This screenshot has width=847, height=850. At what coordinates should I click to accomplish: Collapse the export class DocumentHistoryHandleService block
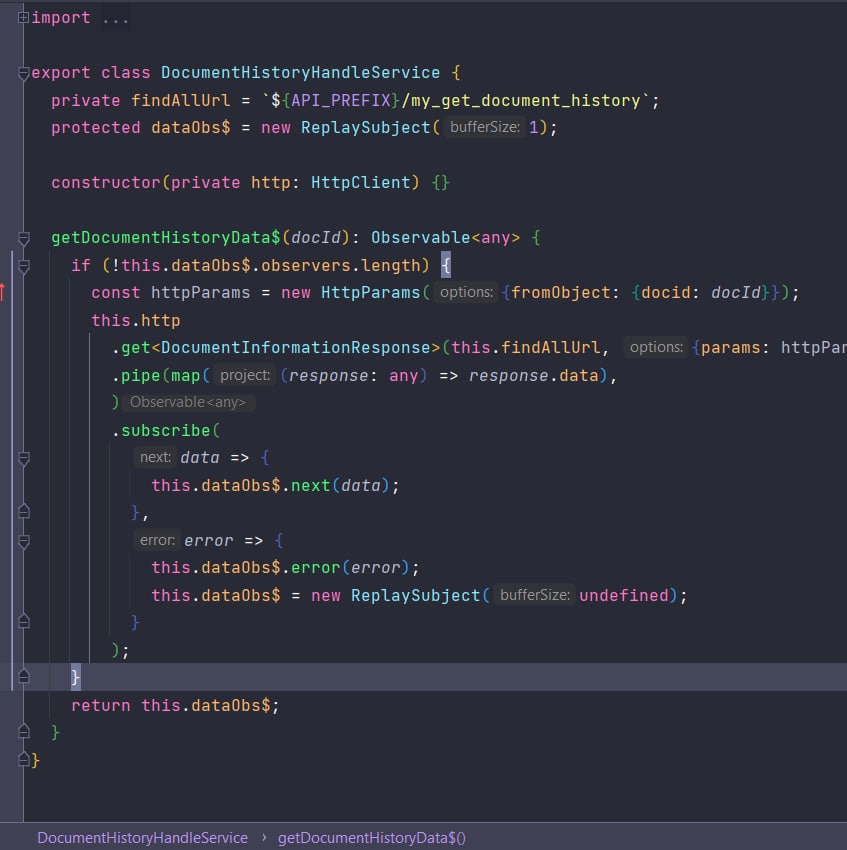point(23,73)
